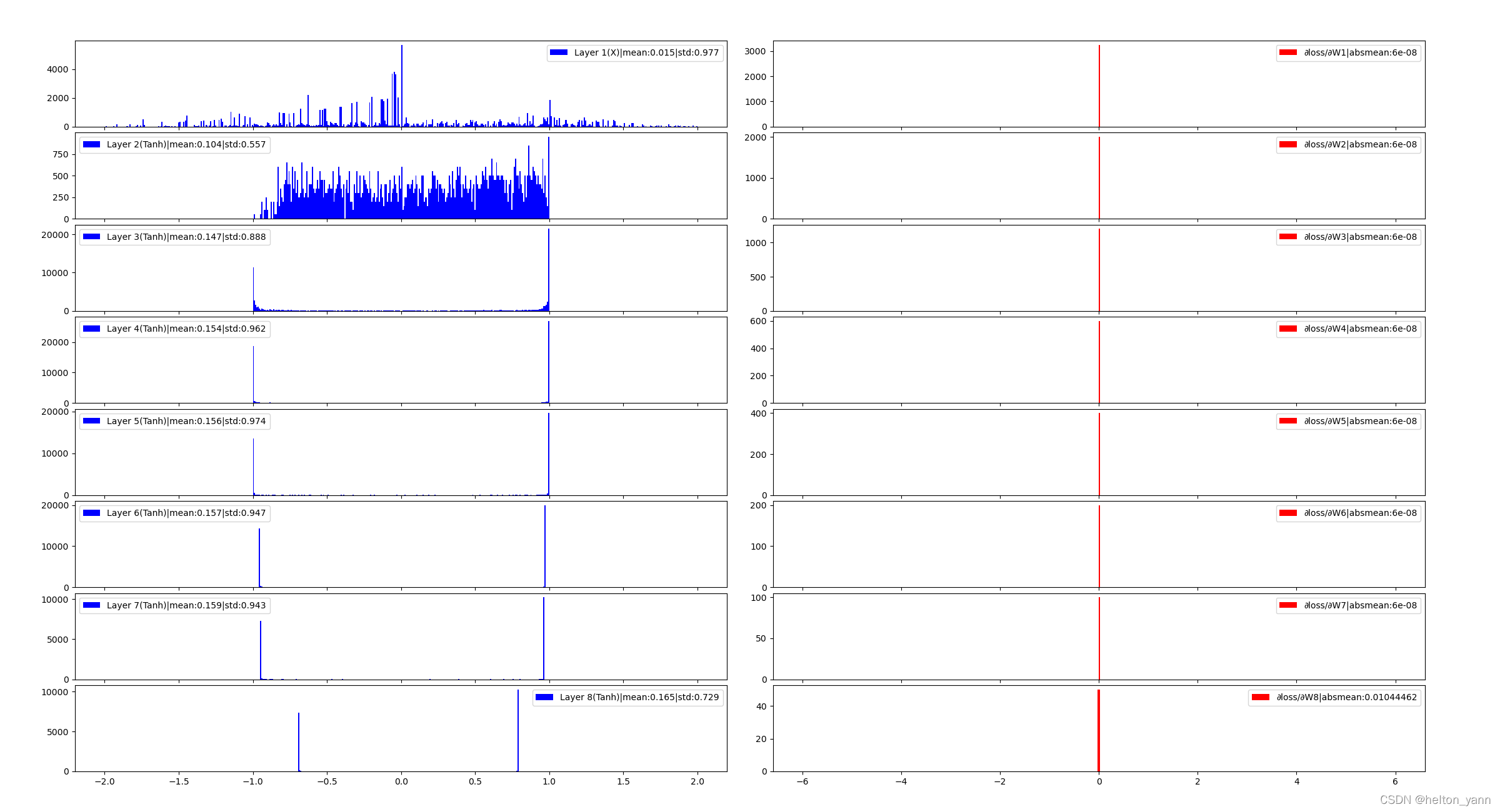Click the Layer 2(Tanh) legend label
Screen dimensions: 1500x812
point(186,144)
